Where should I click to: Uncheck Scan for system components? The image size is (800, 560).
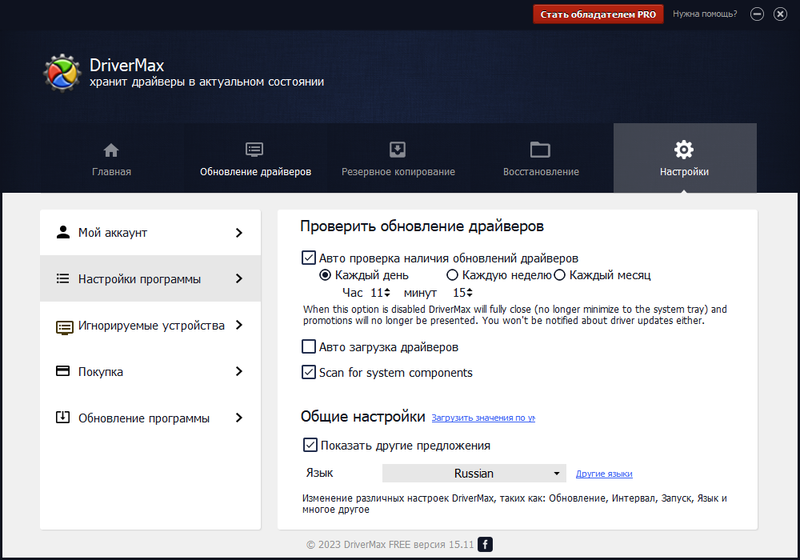tap(309, 373)
